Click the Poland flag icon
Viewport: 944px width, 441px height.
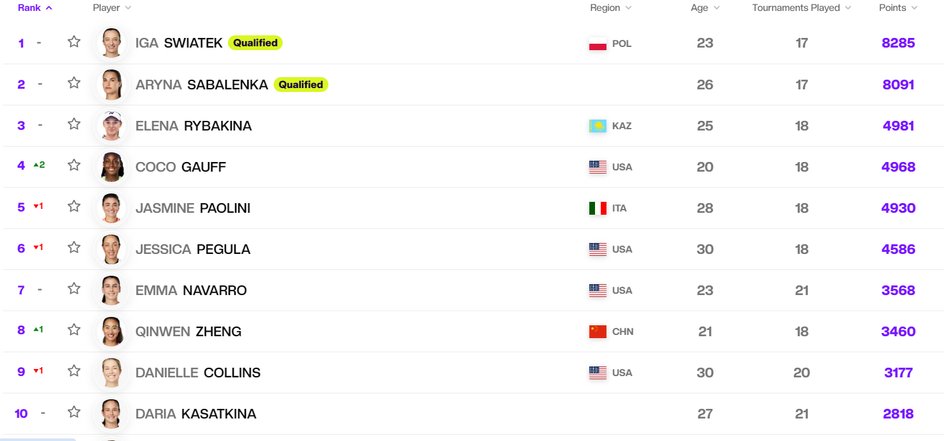point(598,44)
